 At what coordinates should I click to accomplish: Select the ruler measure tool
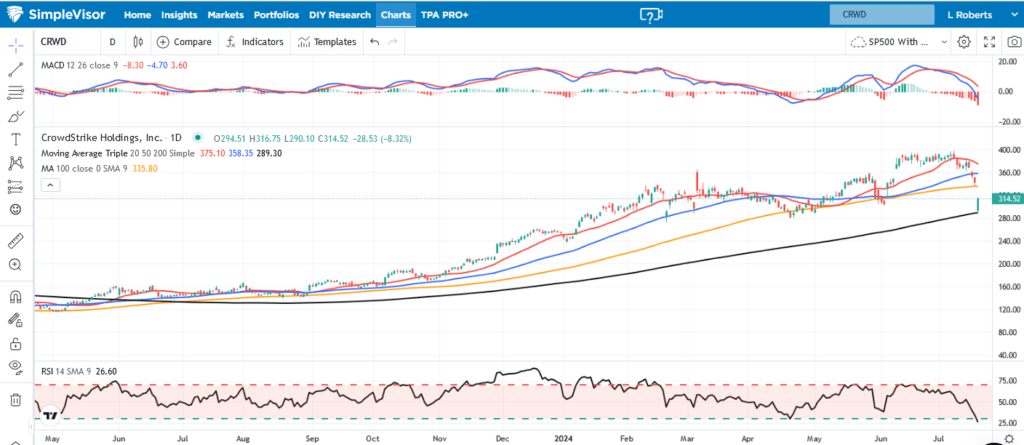tap(16, 241)
